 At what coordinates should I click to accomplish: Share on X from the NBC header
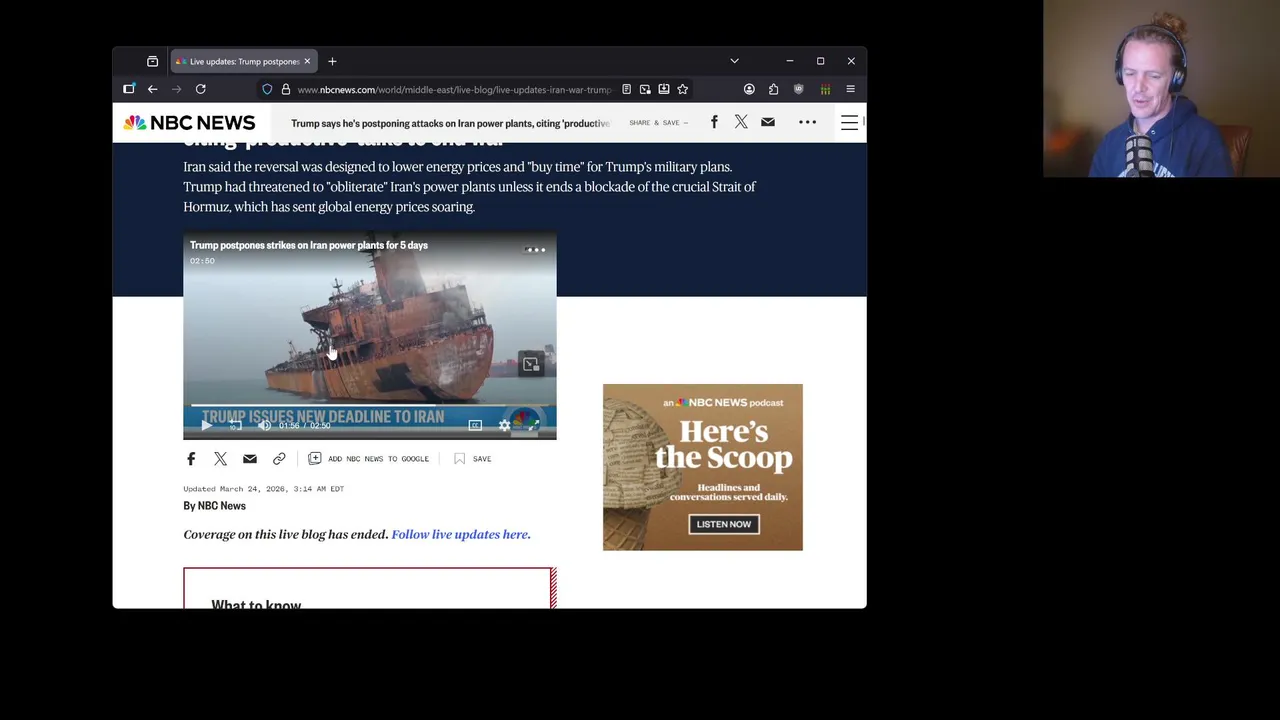point(741,122)
